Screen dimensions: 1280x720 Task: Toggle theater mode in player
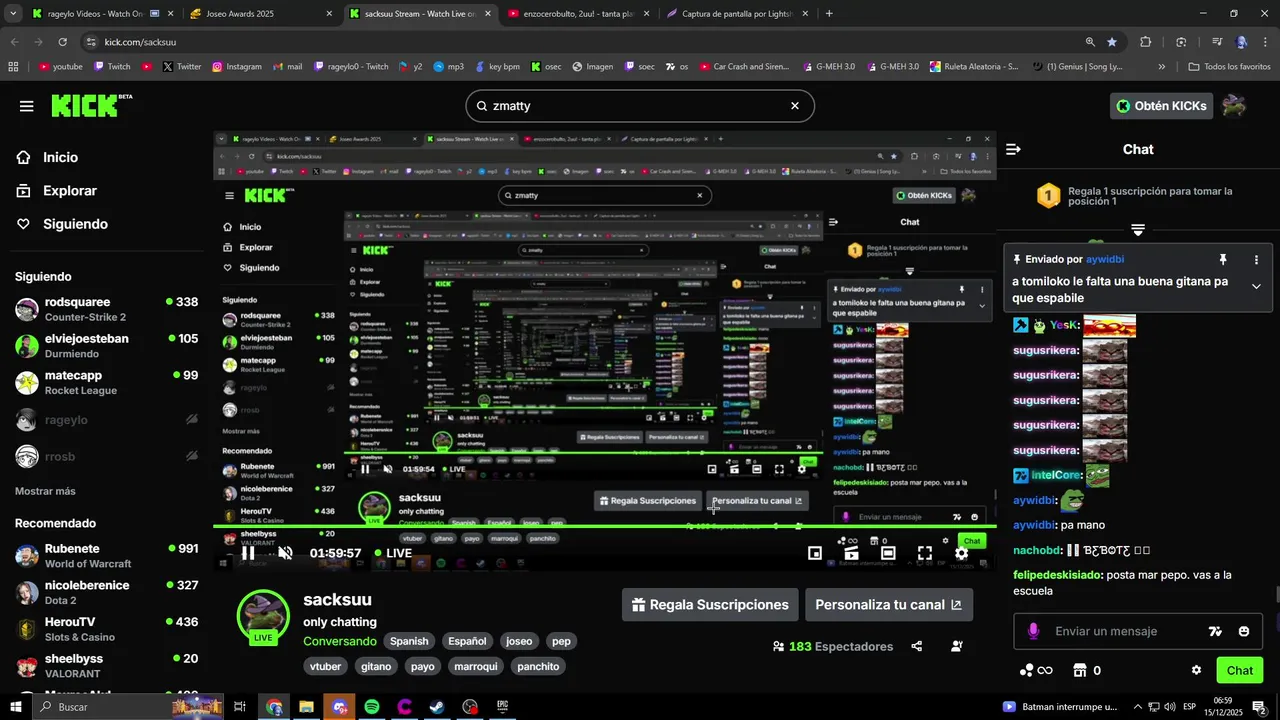tap(888, 553)
